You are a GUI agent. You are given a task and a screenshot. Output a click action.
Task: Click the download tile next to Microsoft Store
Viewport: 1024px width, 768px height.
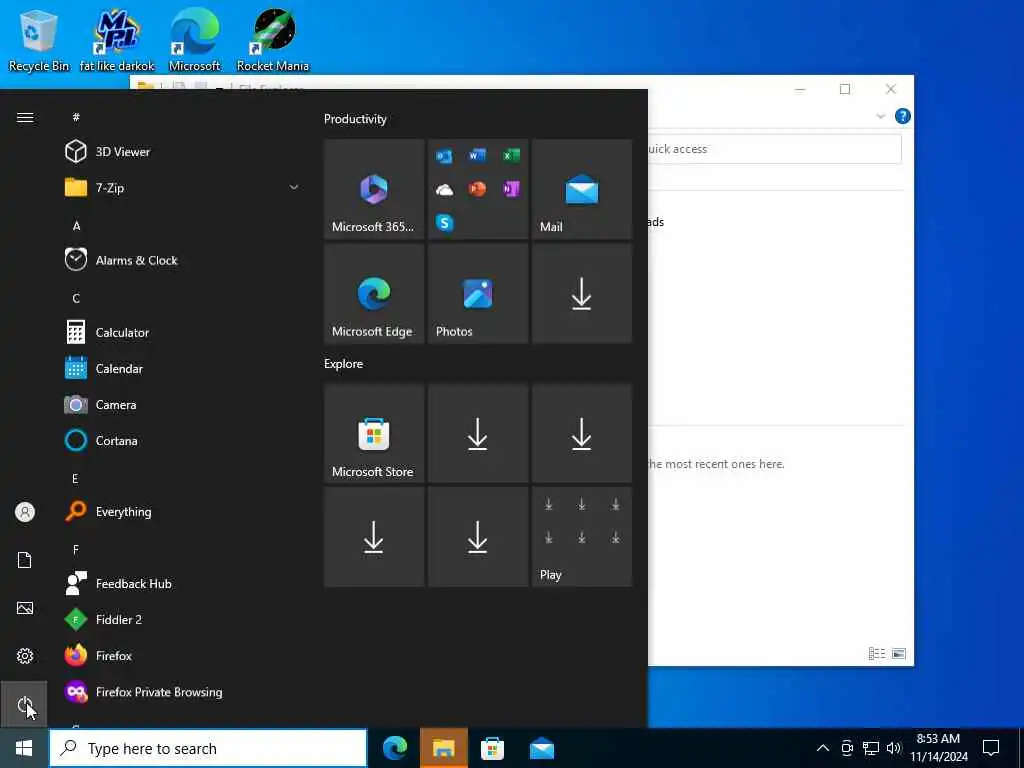(x=478, y=434)
